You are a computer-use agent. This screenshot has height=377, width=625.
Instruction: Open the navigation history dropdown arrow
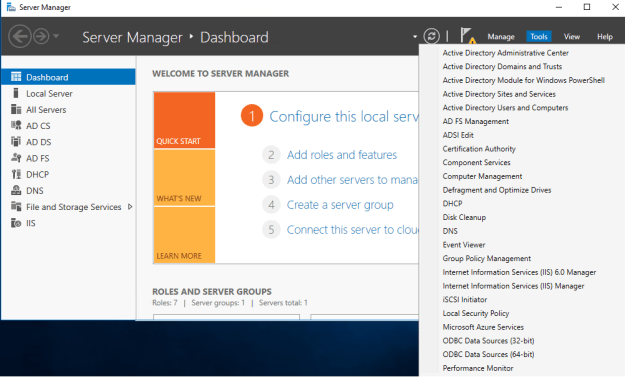tap(56, 36)
